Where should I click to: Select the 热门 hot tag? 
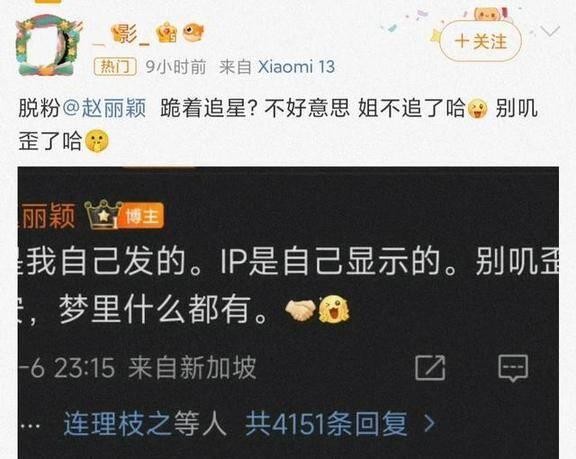[115, 67]
